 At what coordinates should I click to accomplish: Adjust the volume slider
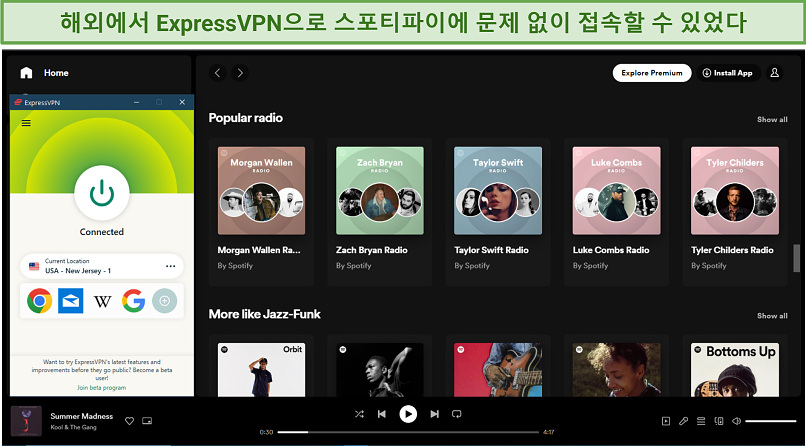tap(771, 421)
